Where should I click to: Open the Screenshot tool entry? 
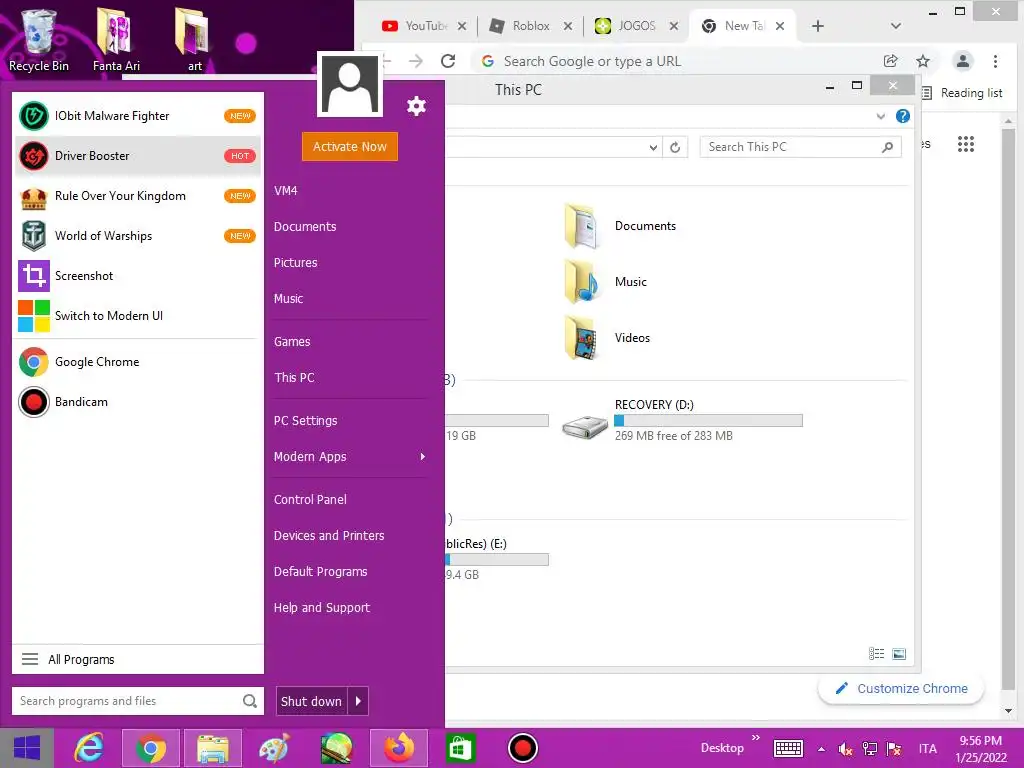pos(137,276)
